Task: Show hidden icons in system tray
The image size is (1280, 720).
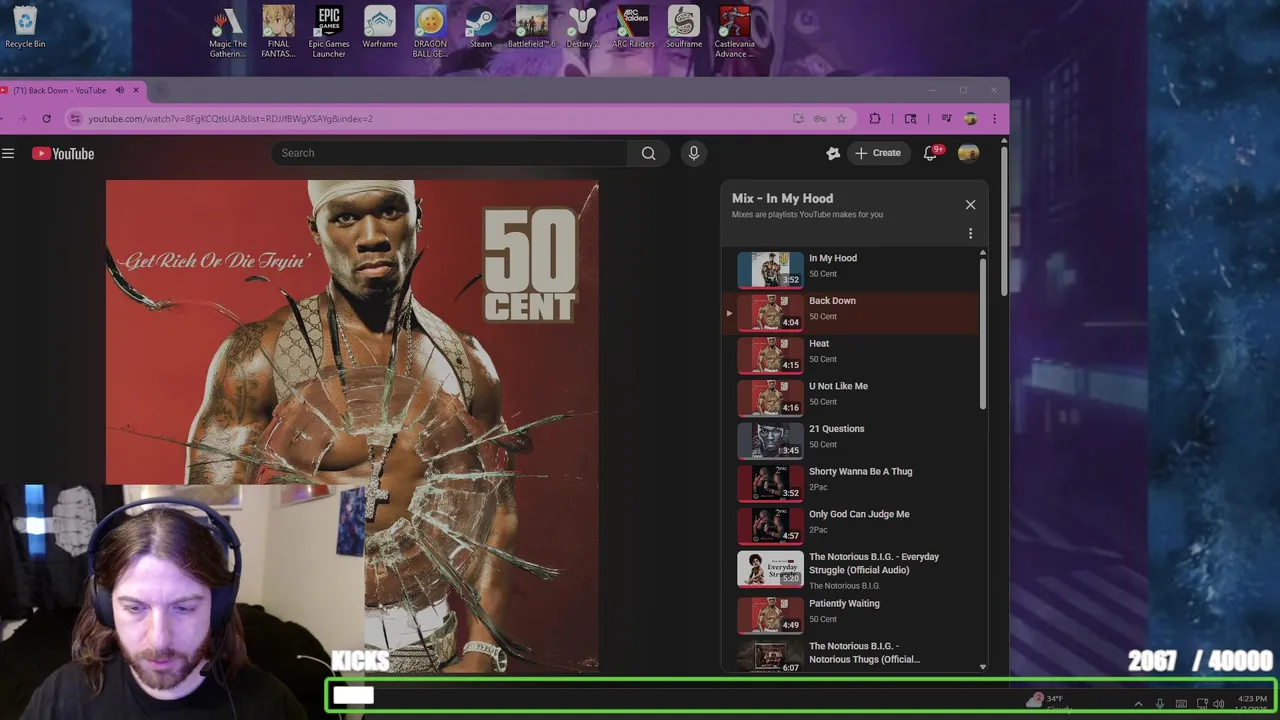Action: pos(1138,703)
